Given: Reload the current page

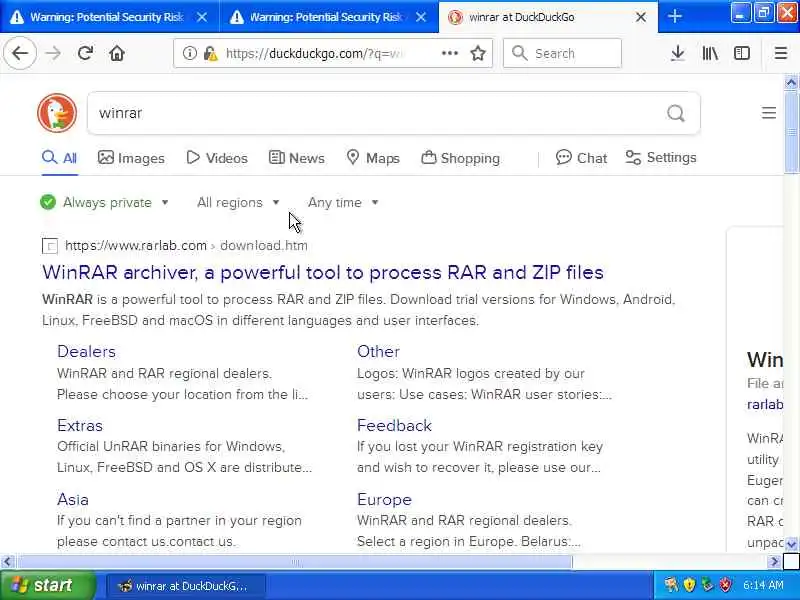Looking at the screenshot, I should [x=85, y=53].
